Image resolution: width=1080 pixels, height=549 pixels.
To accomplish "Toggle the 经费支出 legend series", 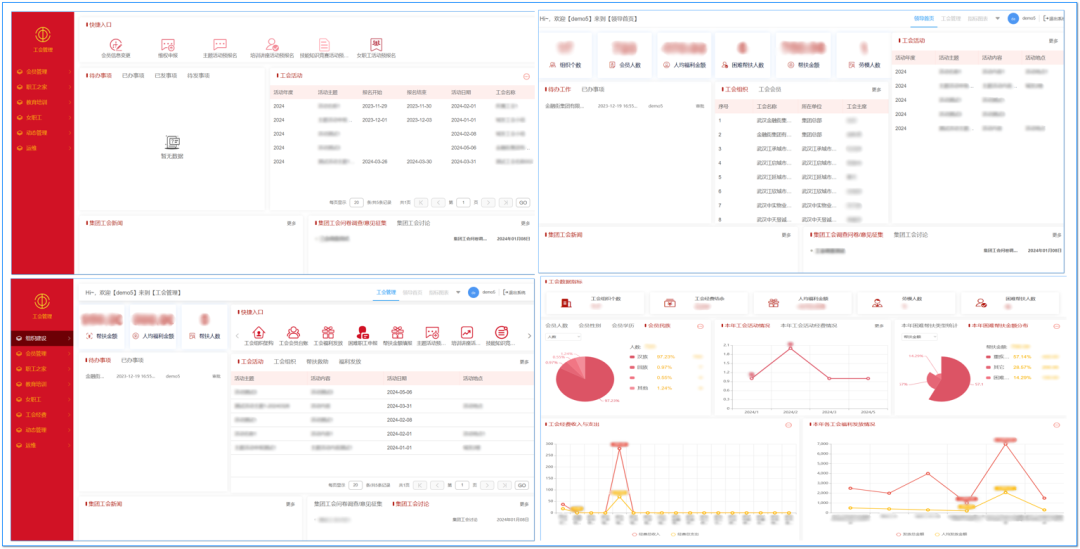I will [x=683, y=533].
